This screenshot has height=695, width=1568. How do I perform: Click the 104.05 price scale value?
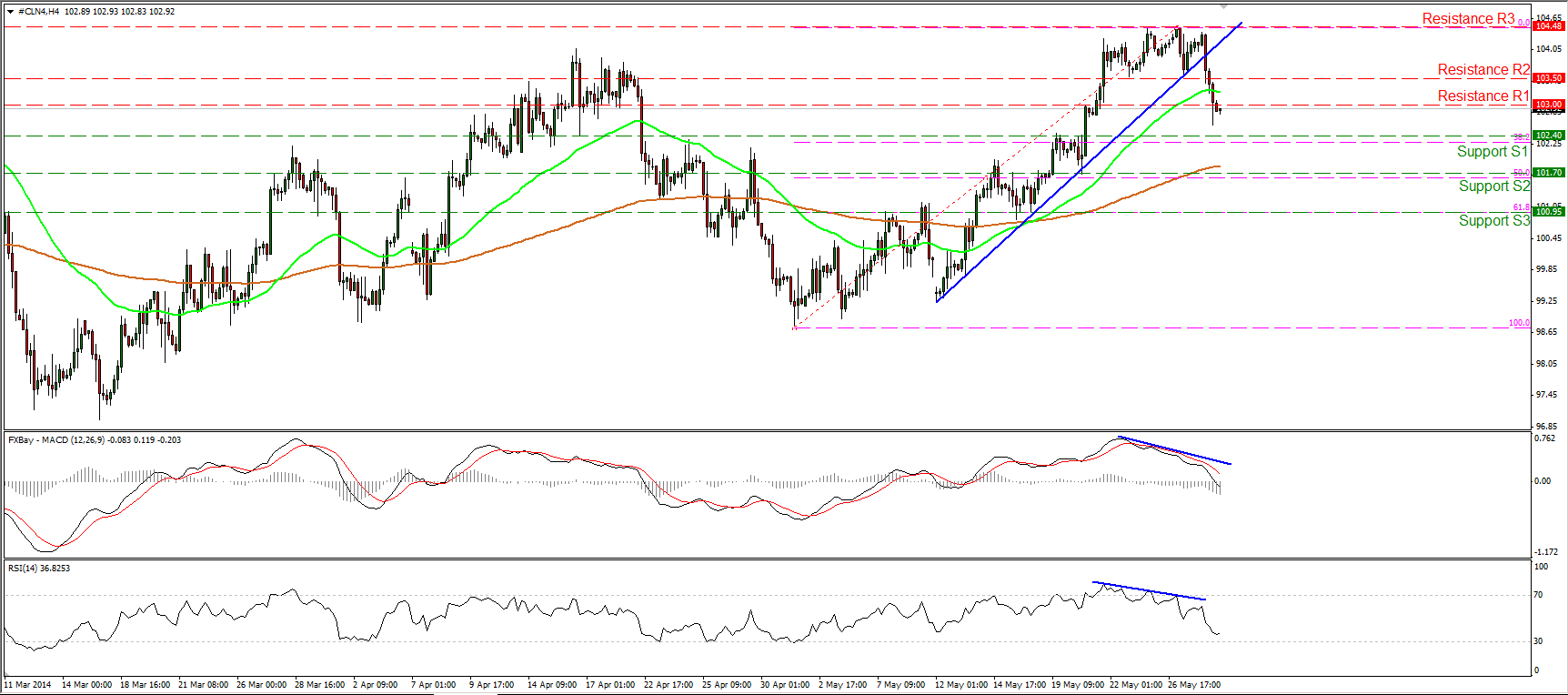pos(1549,49)
